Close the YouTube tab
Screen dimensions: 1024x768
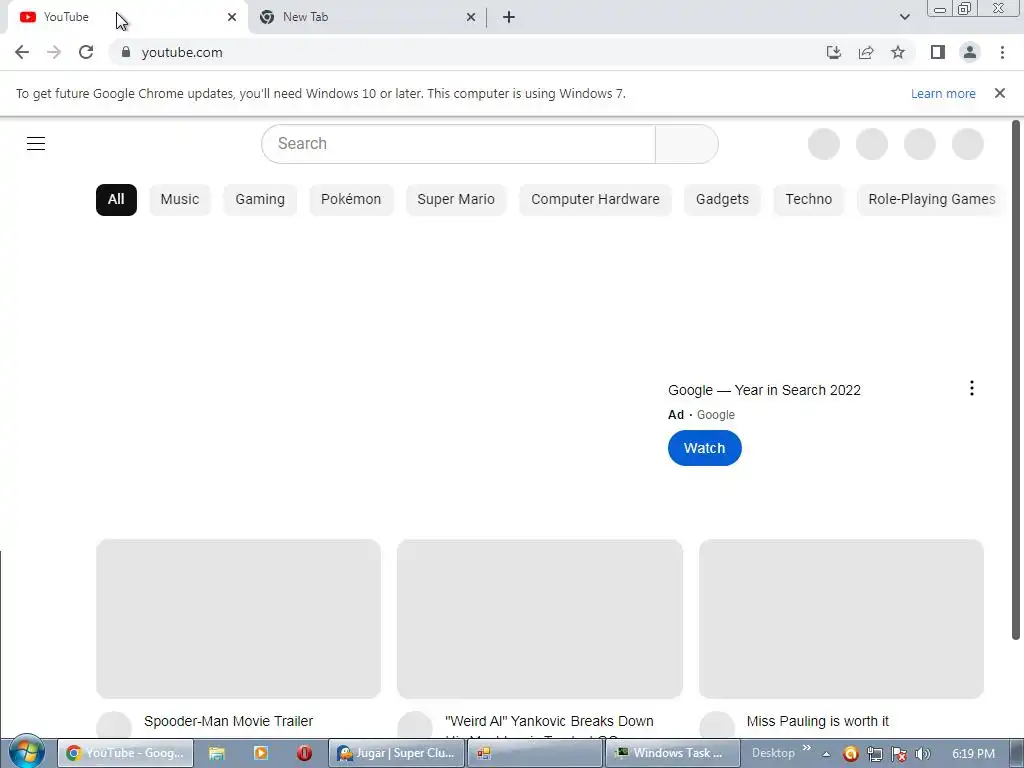click(232, 17)
